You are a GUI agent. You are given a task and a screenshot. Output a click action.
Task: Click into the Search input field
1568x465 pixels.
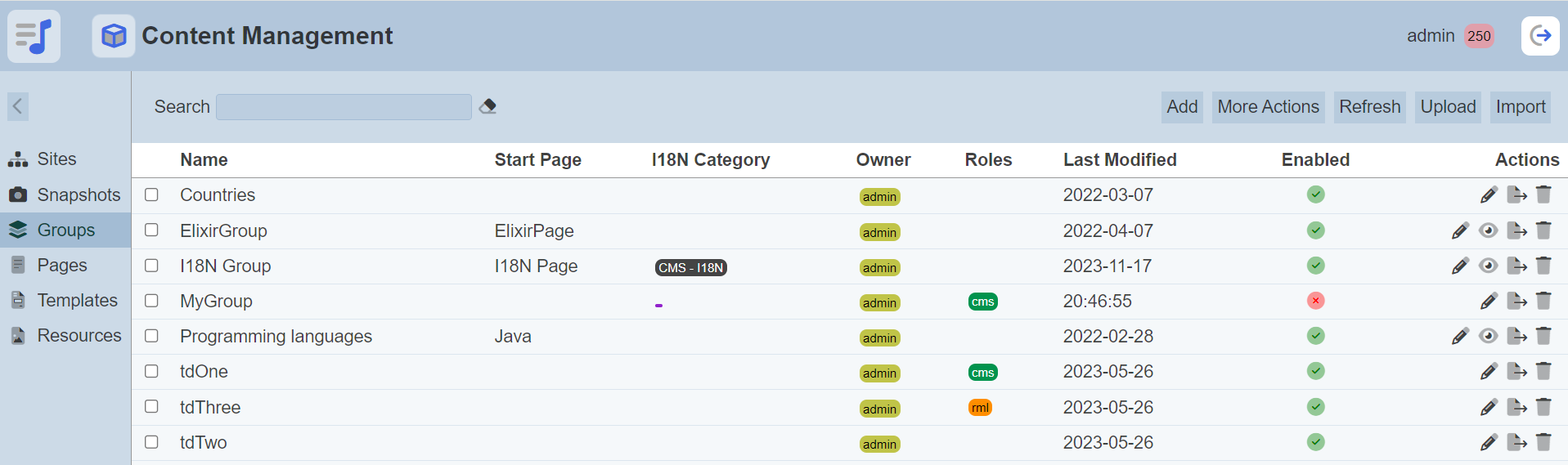[x=344, y=107]
